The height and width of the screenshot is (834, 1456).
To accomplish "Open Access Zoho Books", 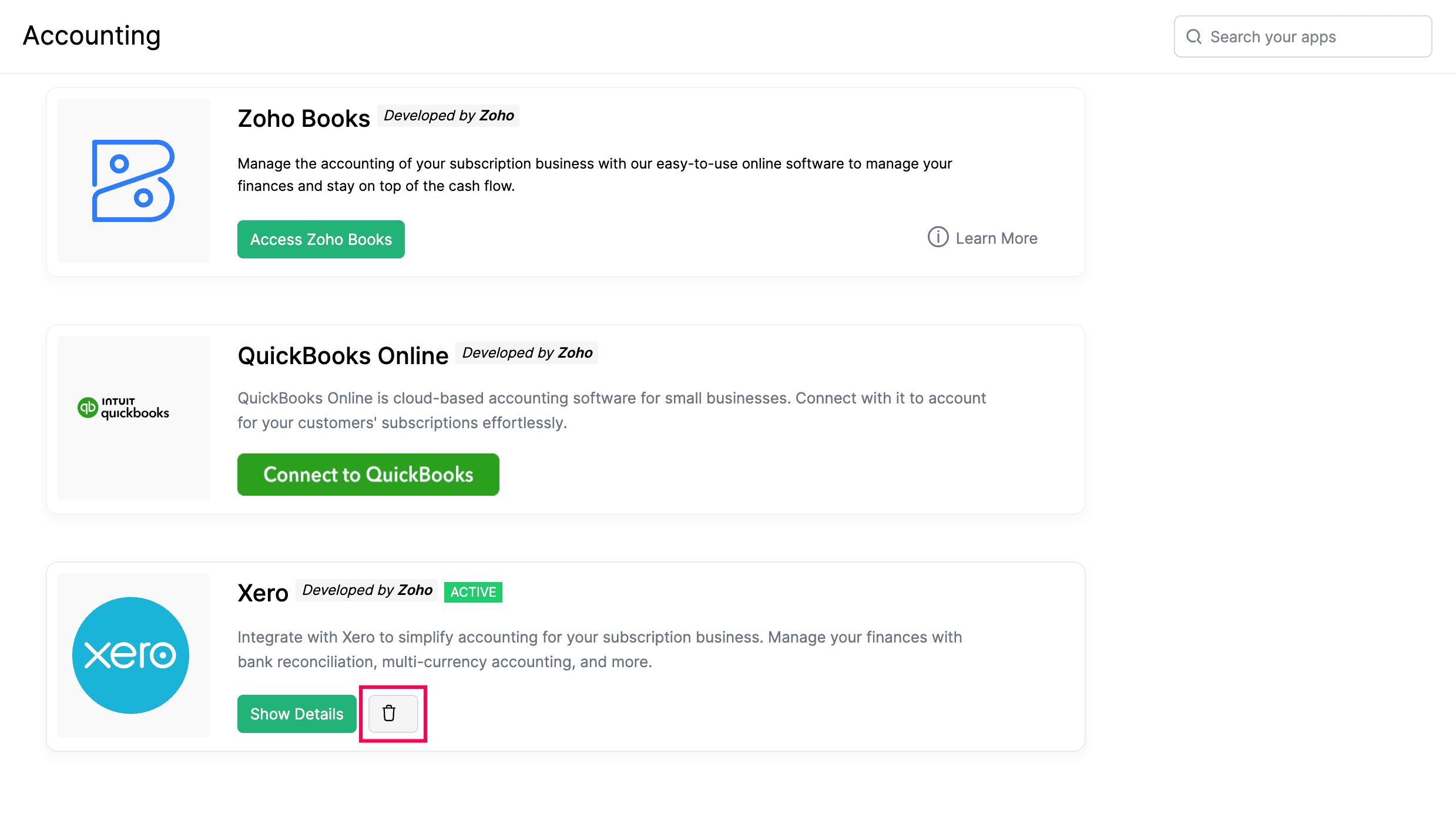I will coord(321,240).
